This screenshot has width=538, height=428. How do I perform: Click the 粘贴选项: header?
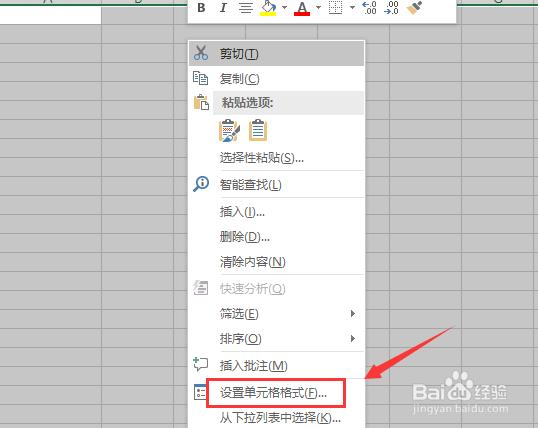coord(247,103)
